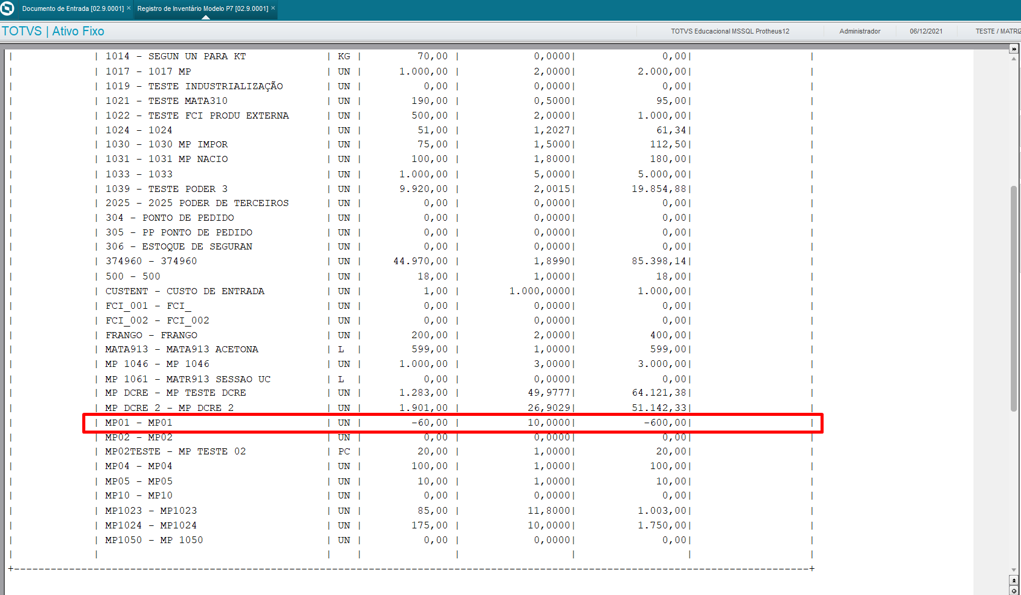Click the Administrador user label
The height and width of the screenshot is (595, 1021).
pos(860,31)
